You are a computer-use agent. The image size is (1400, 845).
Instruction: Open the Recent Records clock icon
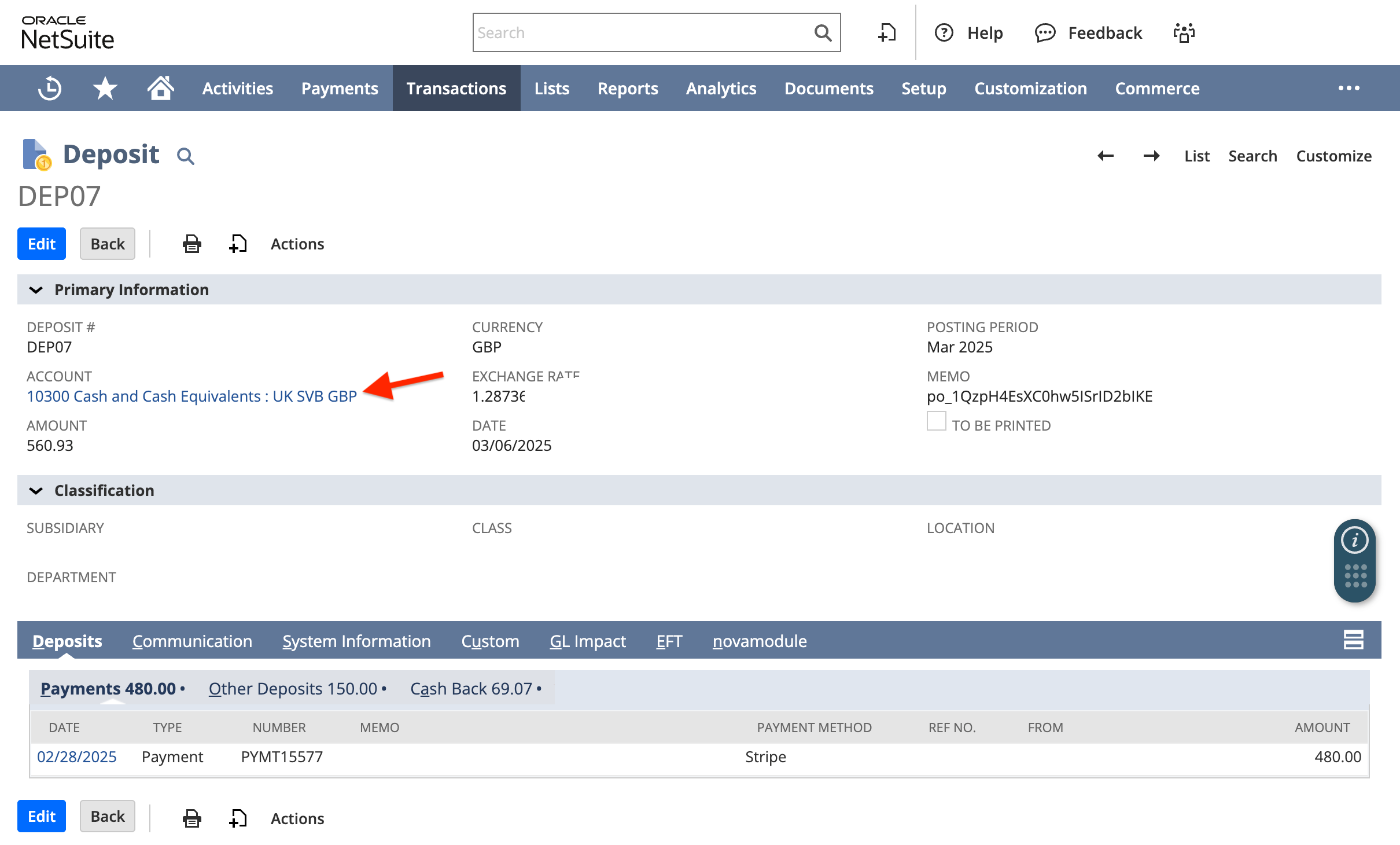[x=50, y=89]
